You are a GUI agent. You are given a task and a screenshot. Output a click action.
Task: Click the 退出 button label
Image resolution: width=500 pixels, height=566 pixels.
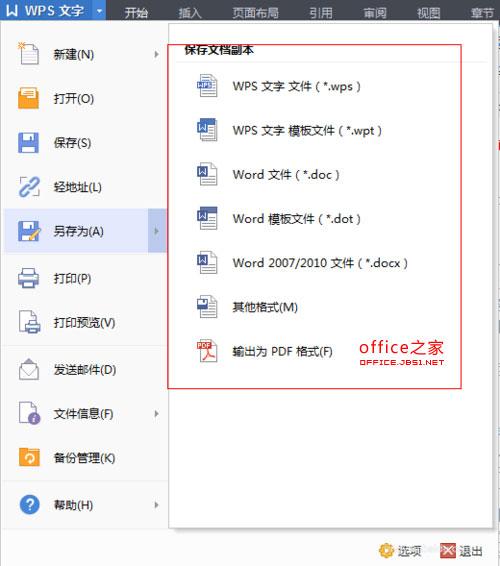click(471, 551)
